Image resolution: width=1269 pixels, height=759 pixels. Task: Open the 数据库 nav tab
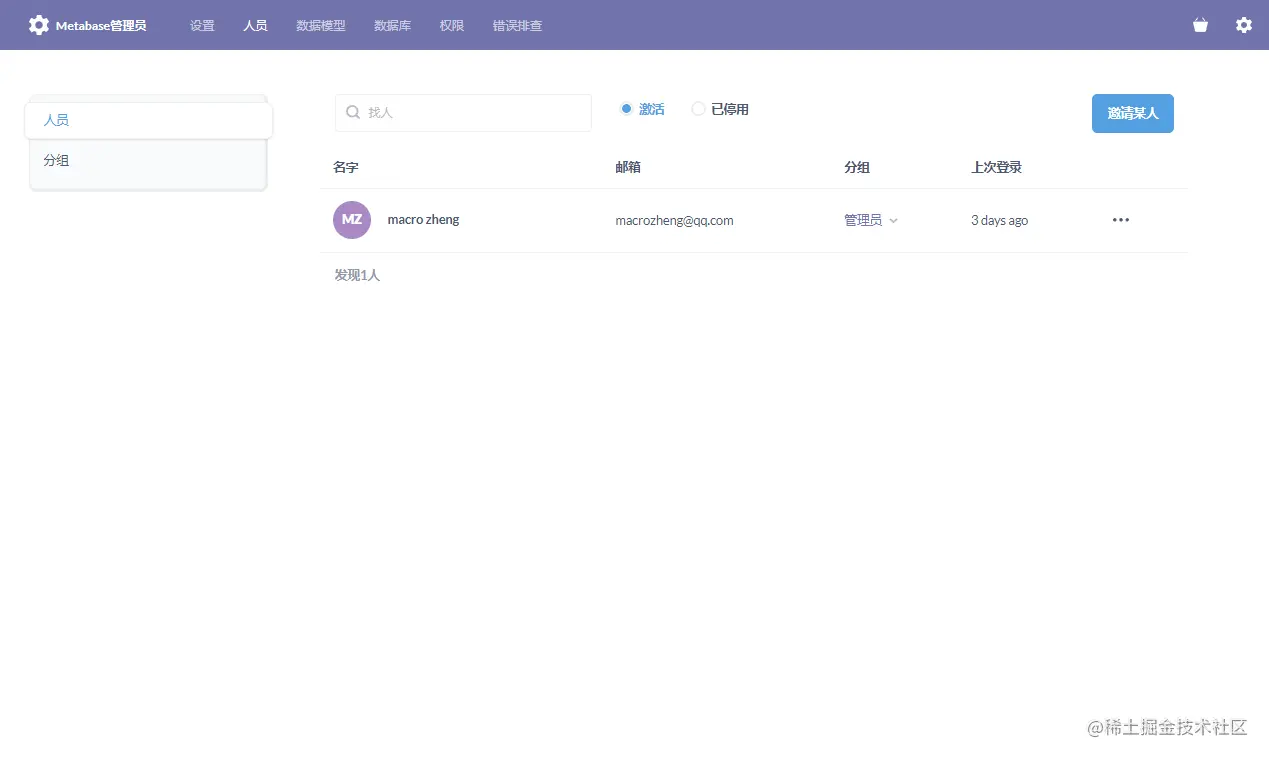coord(392,26)
